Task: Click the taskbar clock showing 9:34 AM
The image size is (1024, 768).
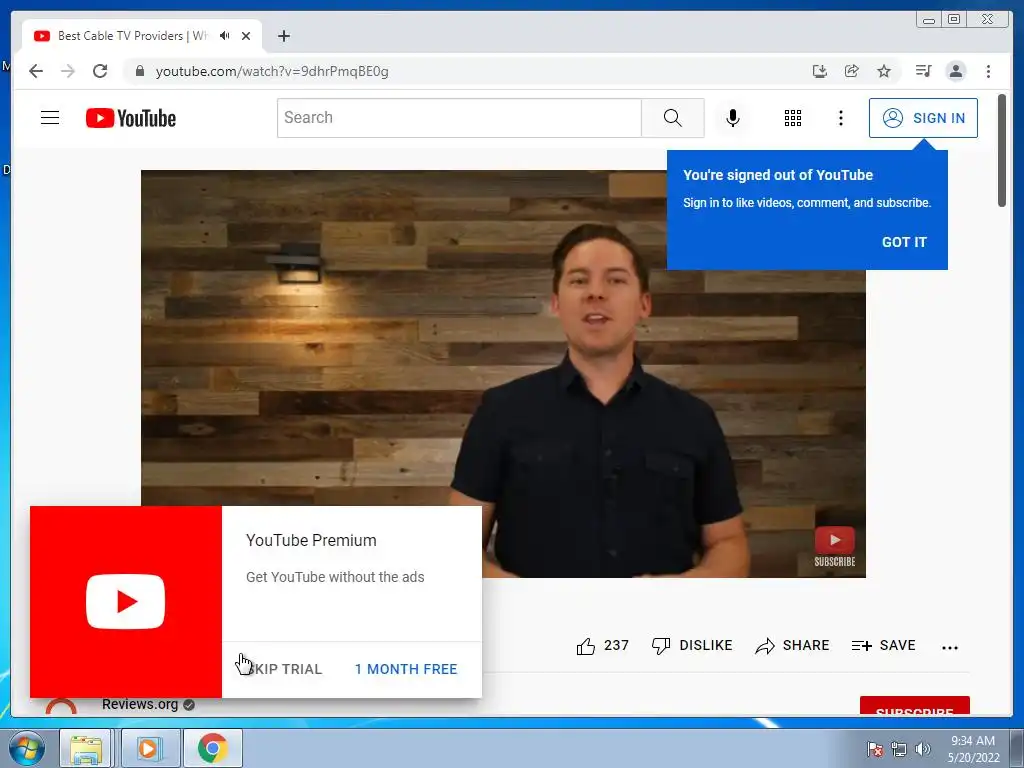Action: (x=973, y=749)
